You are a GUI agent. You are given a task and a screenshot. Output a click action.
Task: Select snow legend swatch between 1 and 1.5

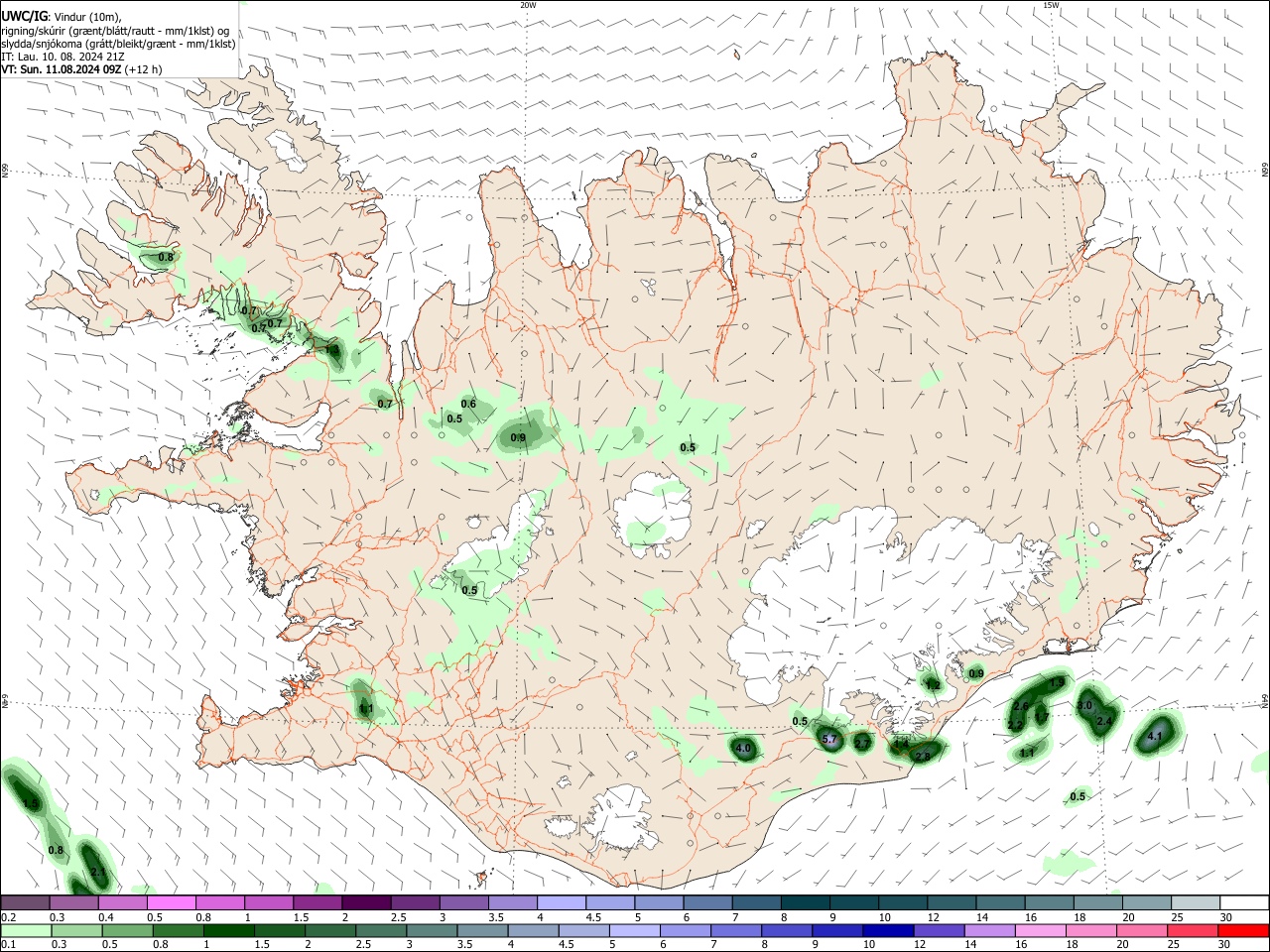pos(269,902)
